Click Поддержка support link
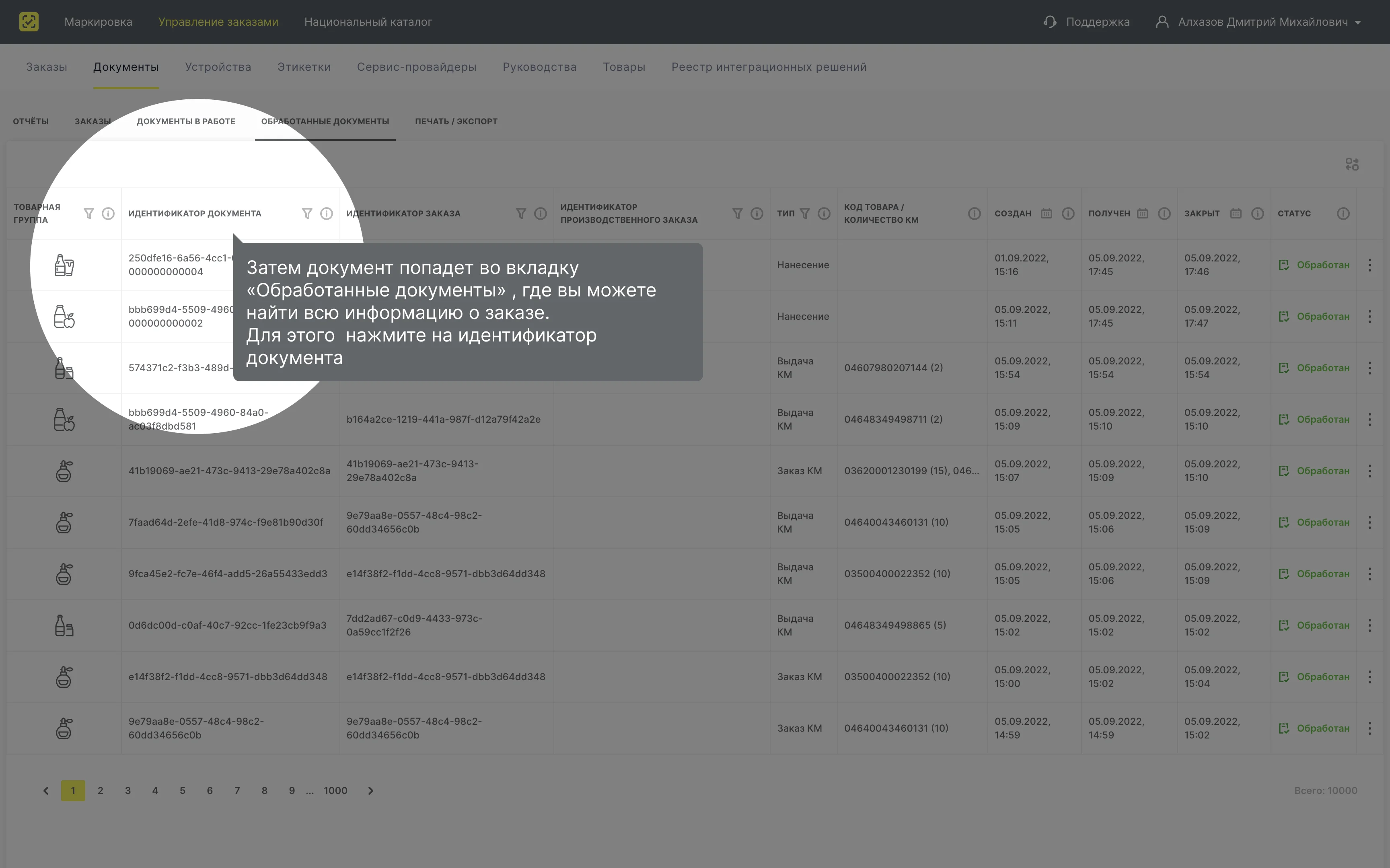The width and height of the screenshot is (1390, 868). coord(1098,22)
